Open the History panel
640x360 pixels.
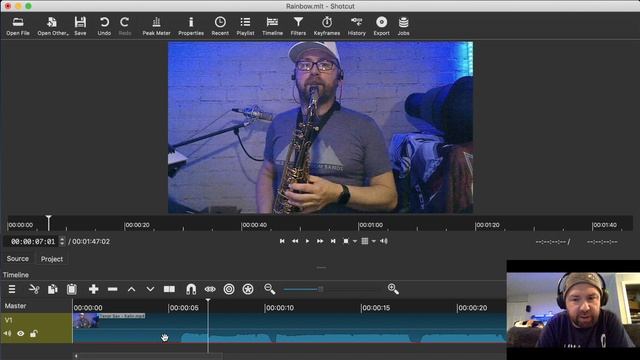click(356, 26)
